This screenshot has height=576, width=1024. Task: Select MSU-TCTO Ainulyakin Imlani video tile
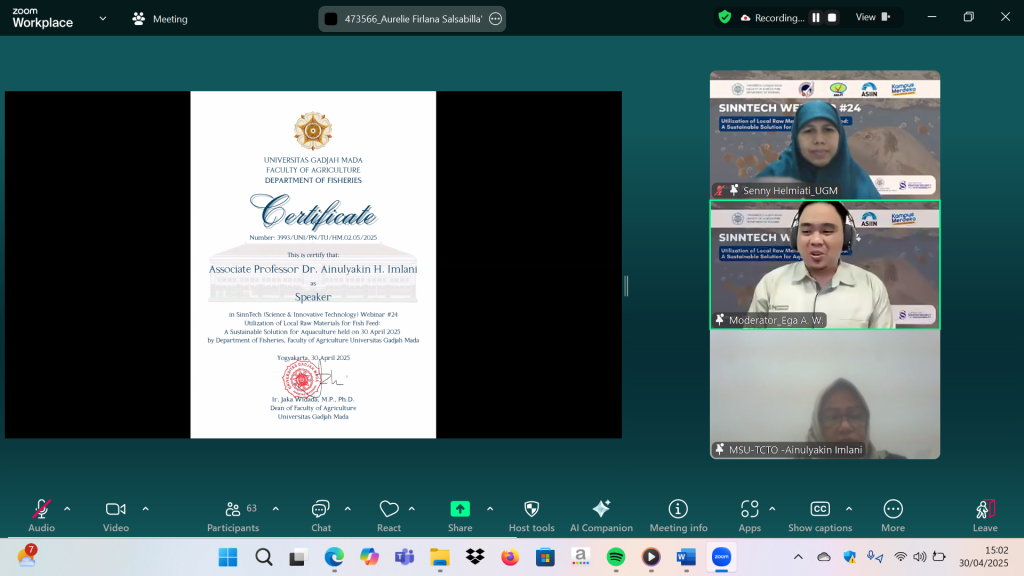click(x=825, y=394)
